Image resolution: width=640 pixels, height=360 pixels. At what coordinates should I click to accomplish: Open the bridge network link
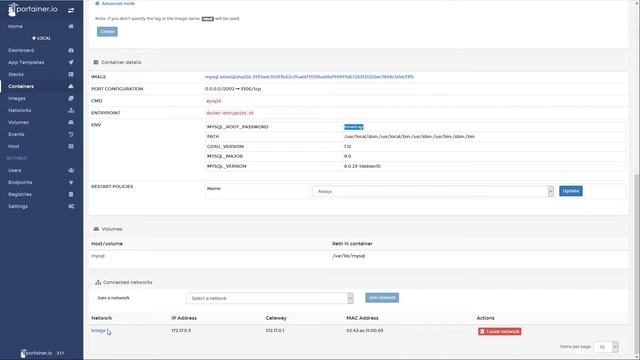[x=98, y=331]
